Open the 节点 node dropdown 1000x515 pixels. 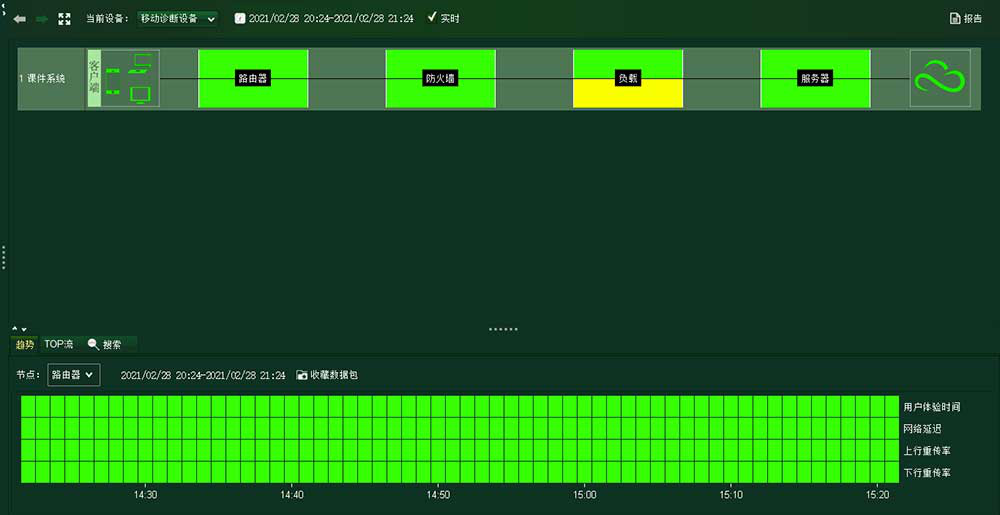tap(73, 375)
